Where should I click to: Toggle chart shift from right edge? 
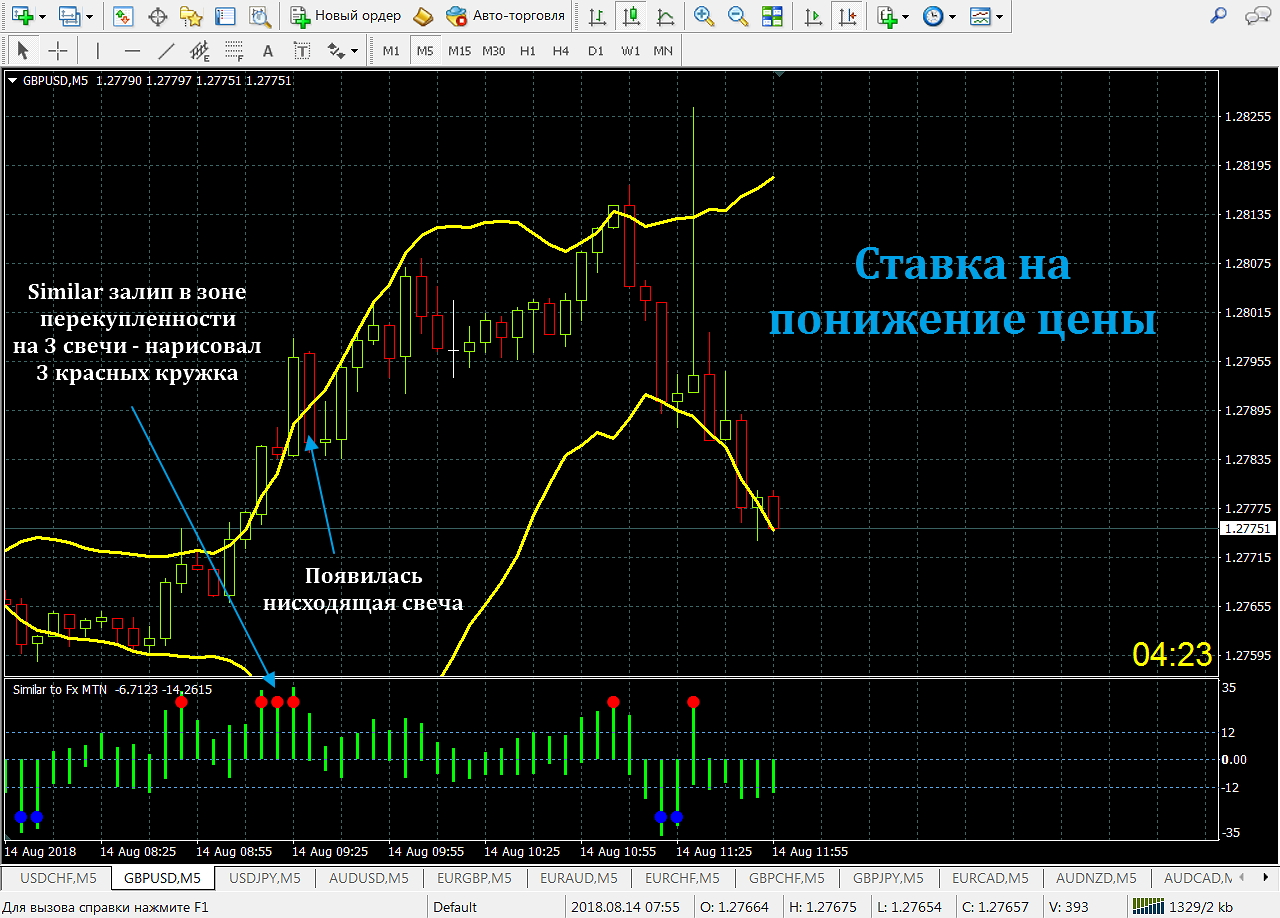[848, 16]
